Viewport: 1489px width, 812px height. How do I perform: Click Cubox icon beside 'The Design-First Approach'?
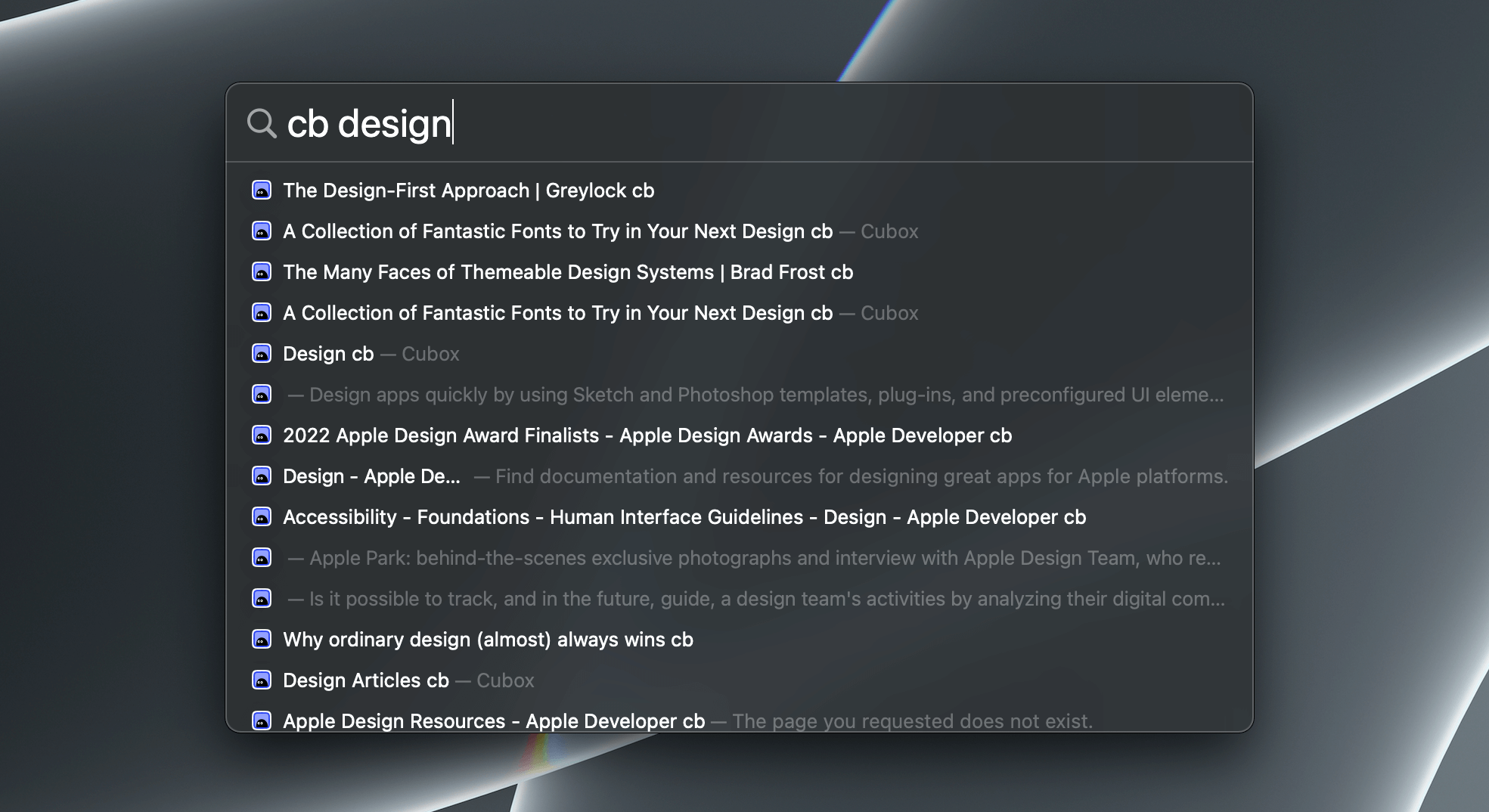point(262,191)
